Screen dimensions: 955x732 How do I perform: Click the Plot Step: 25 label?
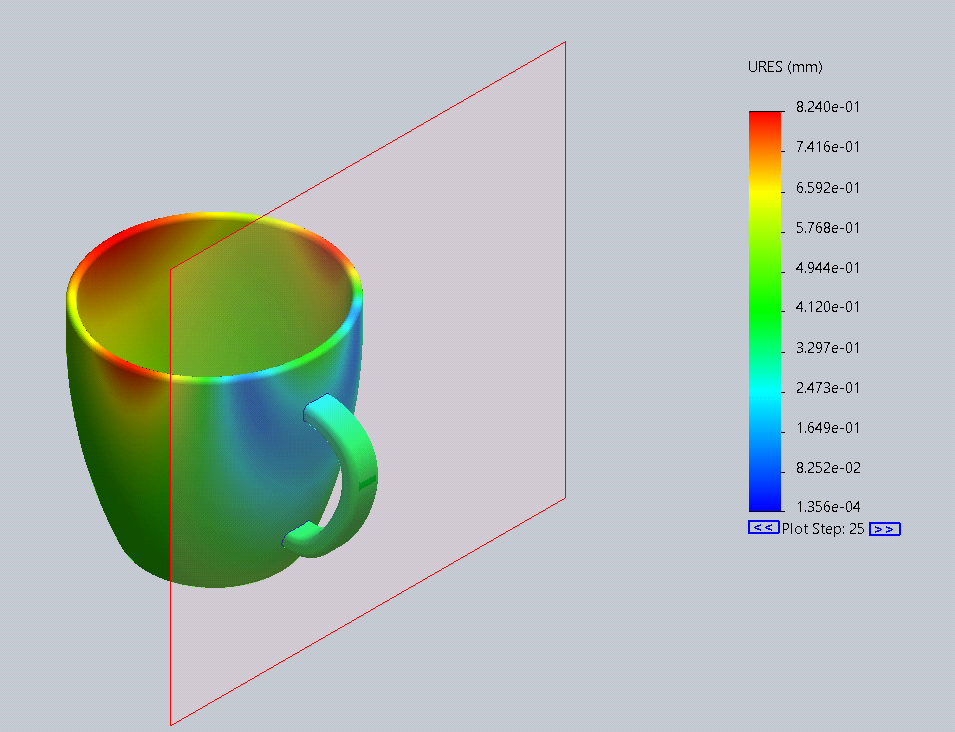pos(823,529)
